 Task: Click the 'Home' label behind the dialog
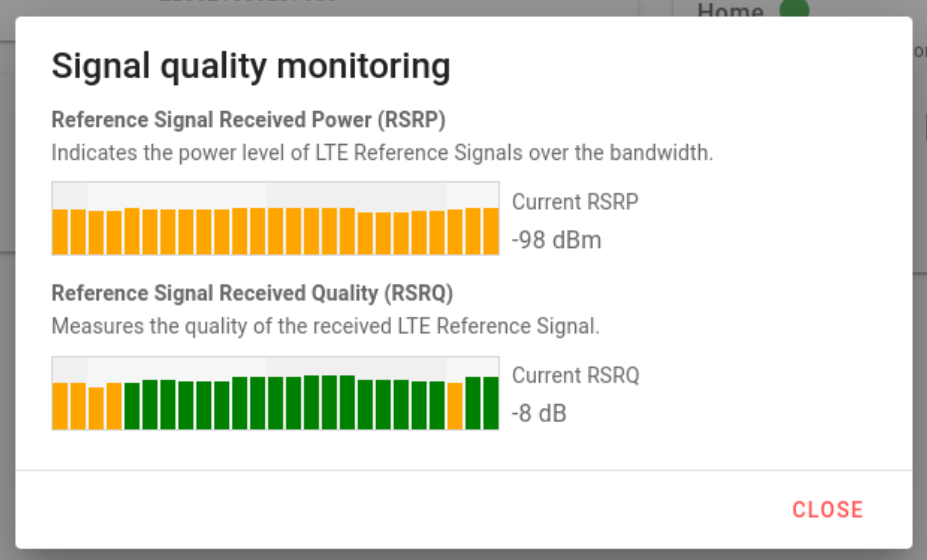click(x=730, y=11)
